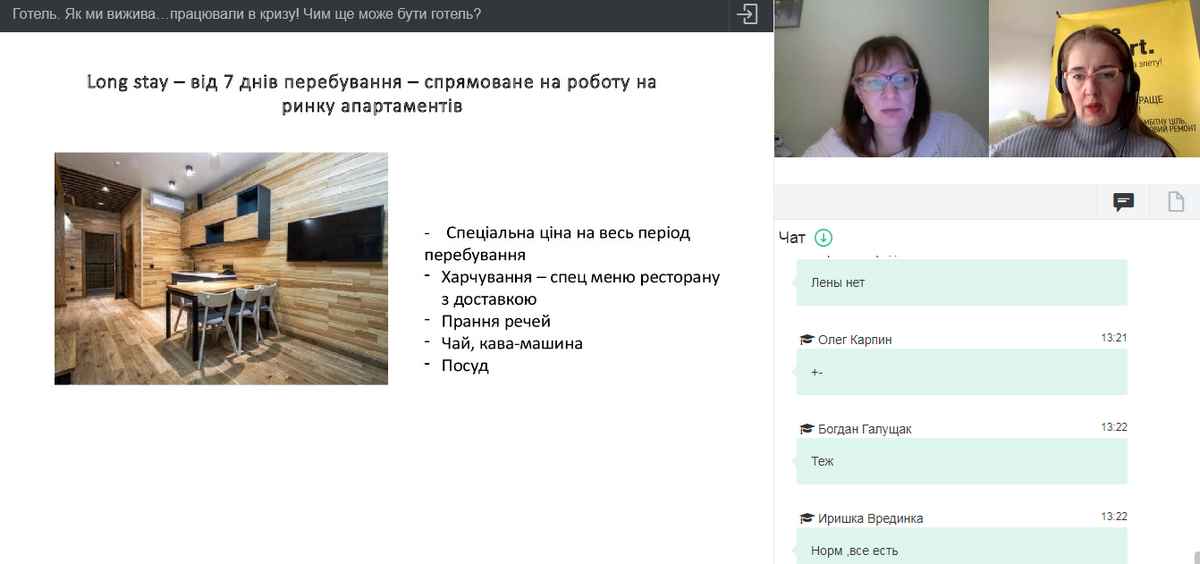Click the green scroll-down arrow beside Чат

(823, 238)
